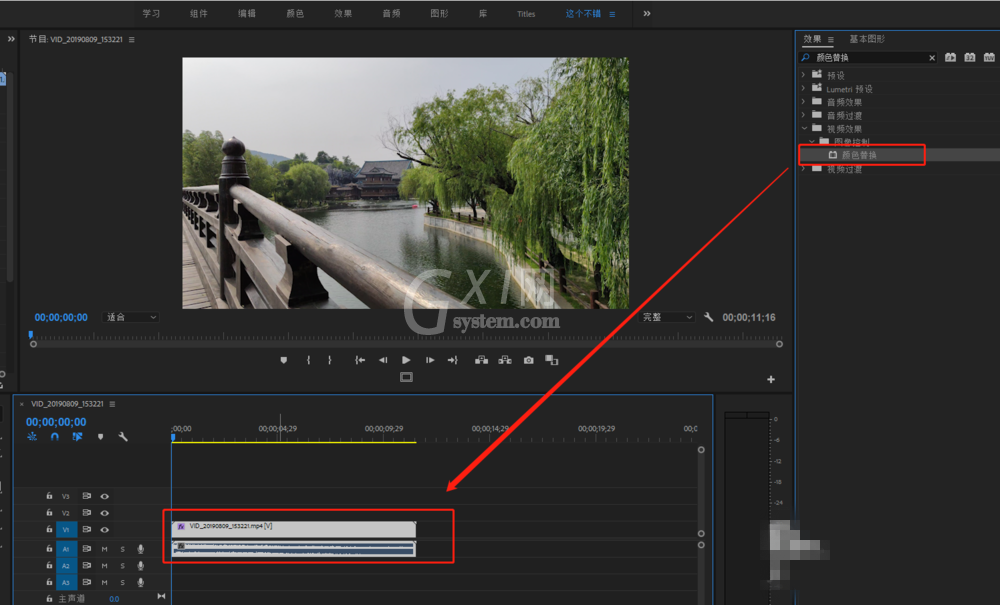
Task: Add a marker in the timeline toolbar
Action: [100, 437]
